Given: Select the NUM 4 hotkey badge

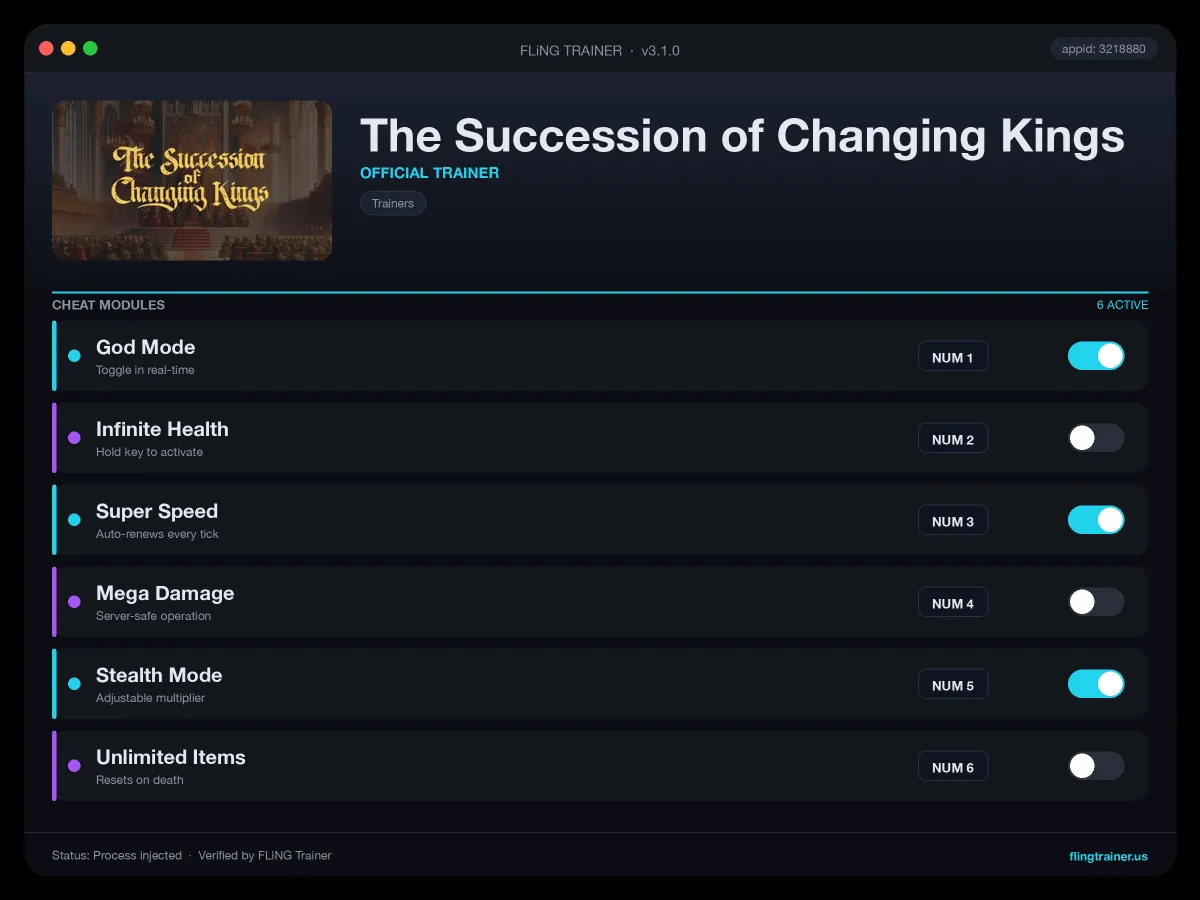Looking at the screenshot, I should point(953,603).
